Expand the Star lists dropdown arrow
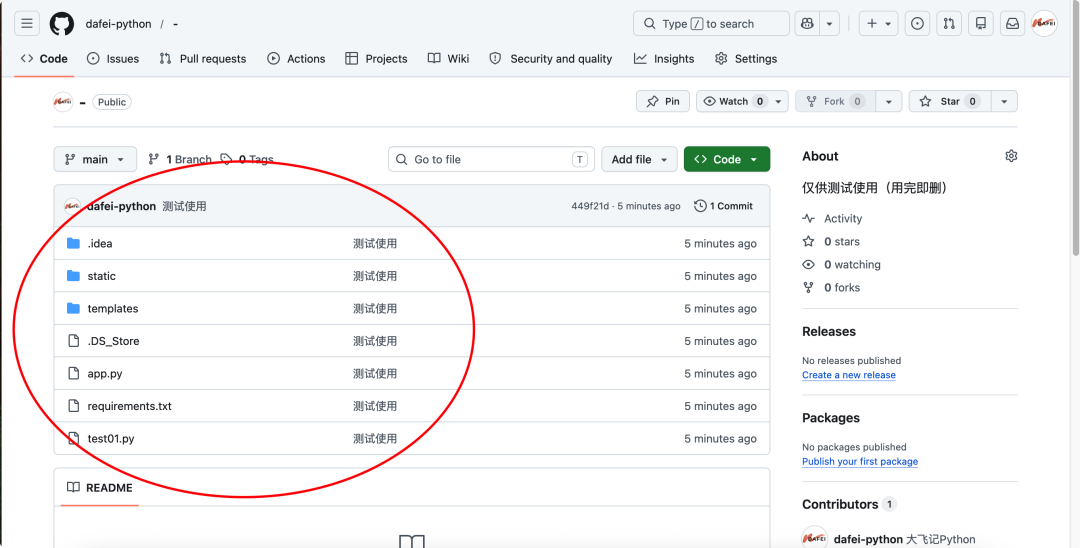Screen dimensions: 1080x548 click(x=1004, y=101)
